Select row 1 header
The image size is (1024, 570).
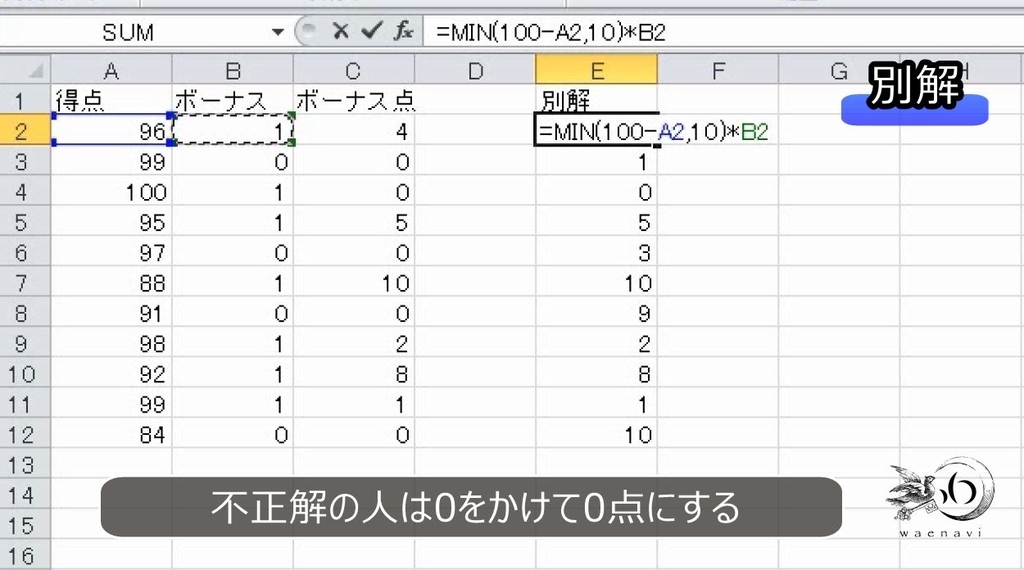25,100
